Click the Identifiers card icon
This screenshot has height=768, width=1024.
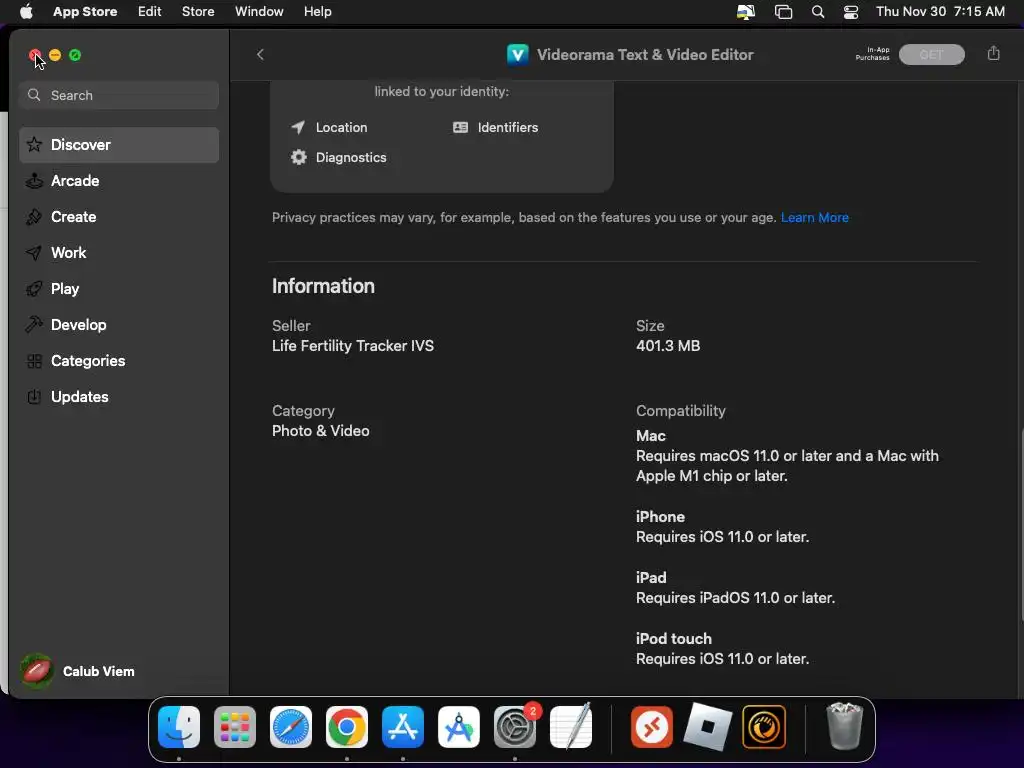pos(460,127)
